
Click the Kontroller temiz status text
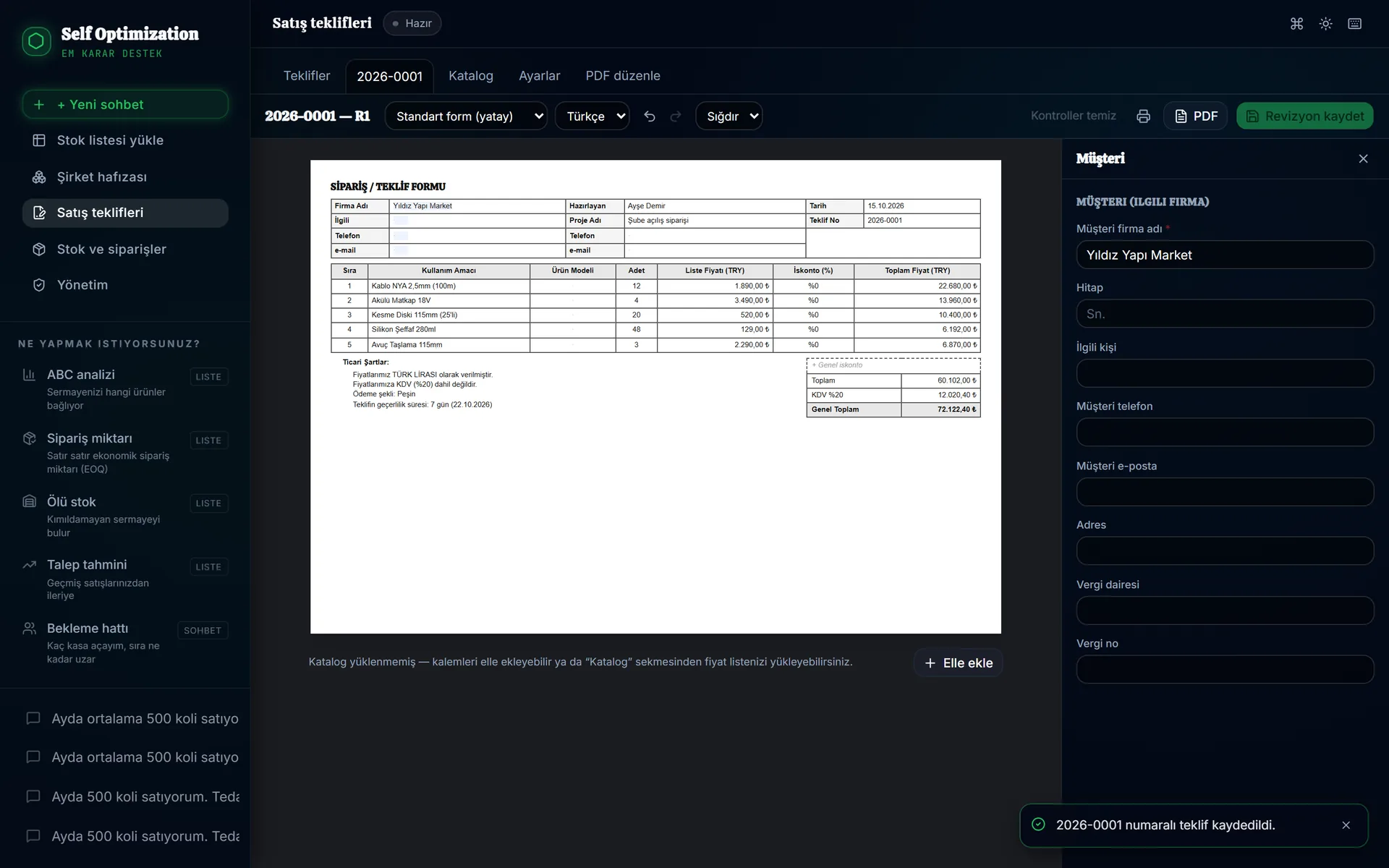[1074, 116]
